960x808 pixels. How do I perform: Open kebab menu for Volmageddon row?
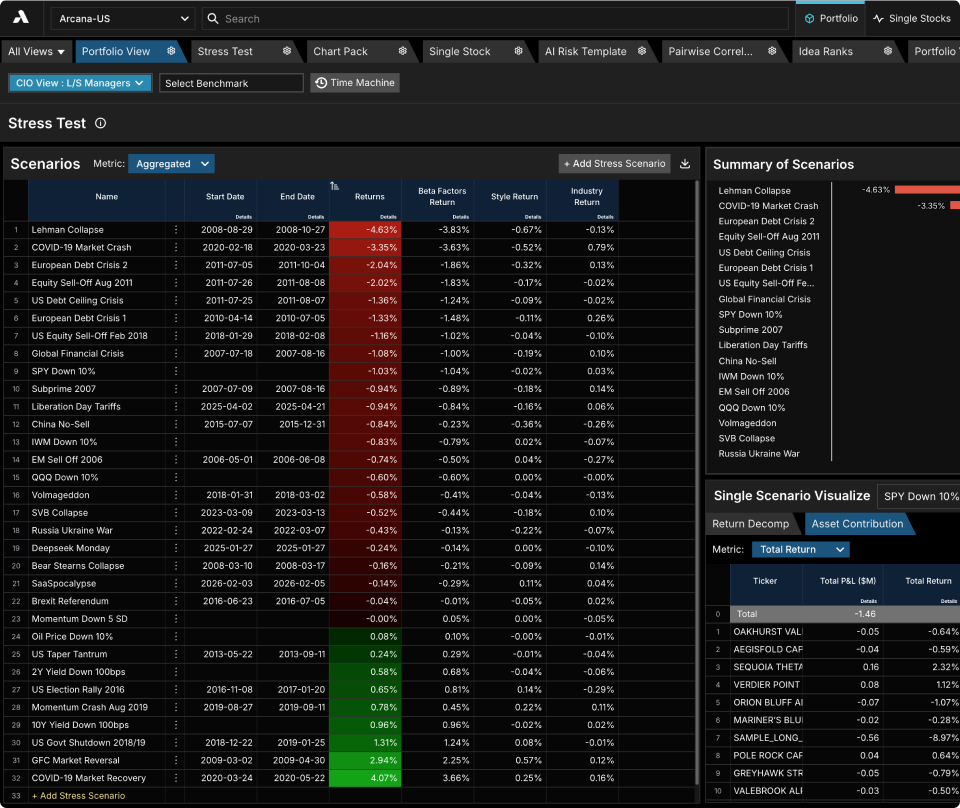pos(176,495)
